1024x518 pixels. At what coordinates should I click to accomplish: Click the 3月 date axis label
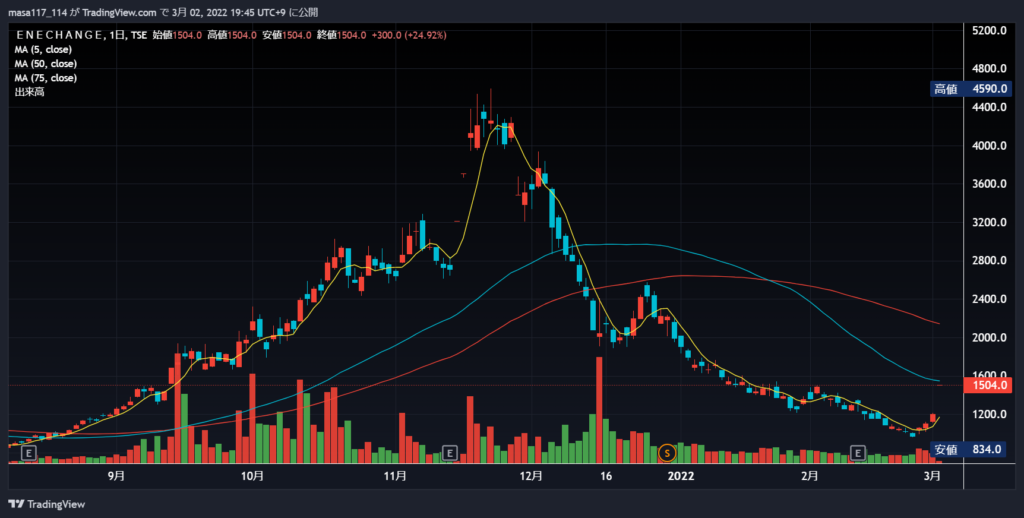coord(933,476)
